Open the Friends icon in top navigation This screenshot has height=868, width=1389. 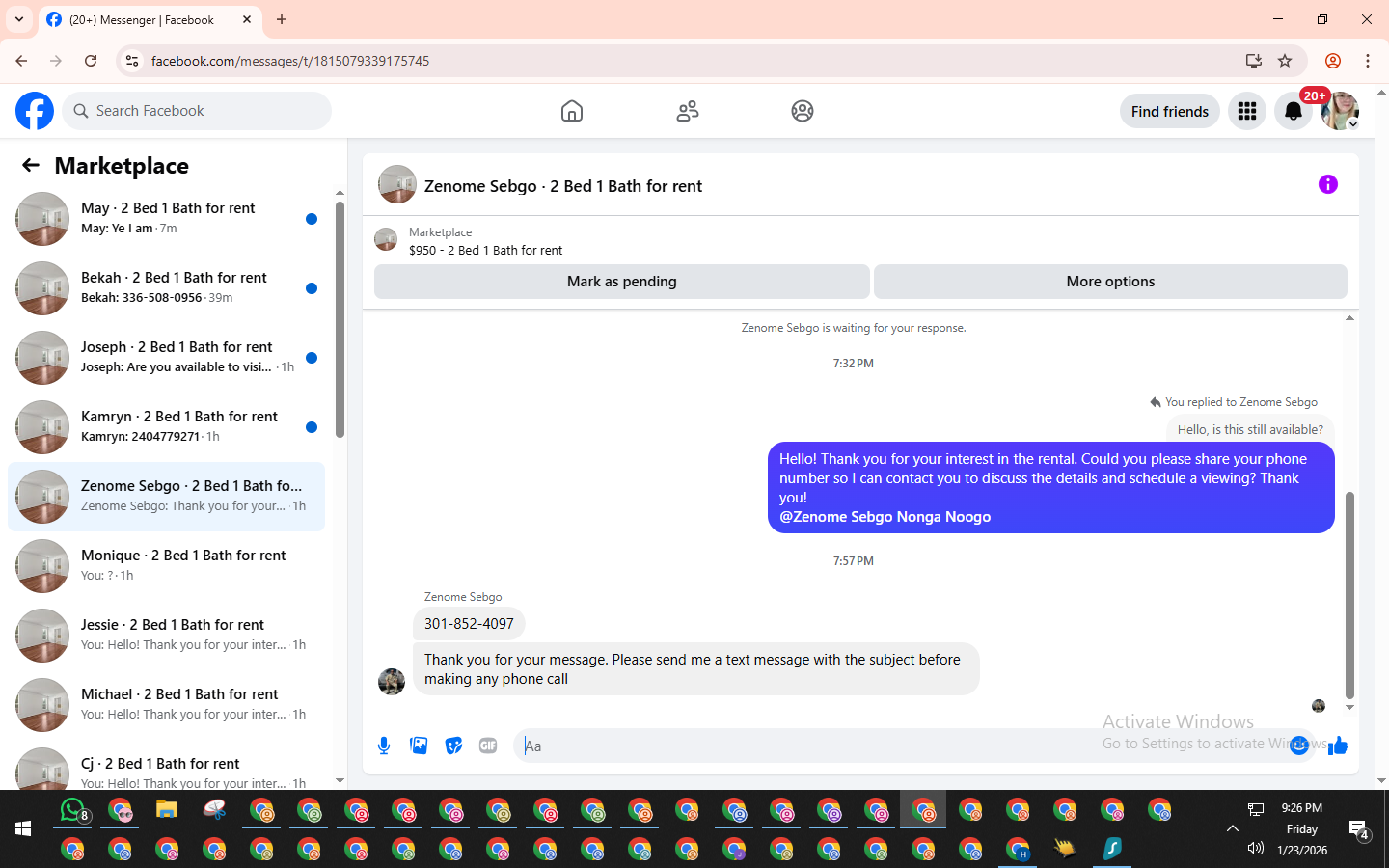(x=688, y=111)
